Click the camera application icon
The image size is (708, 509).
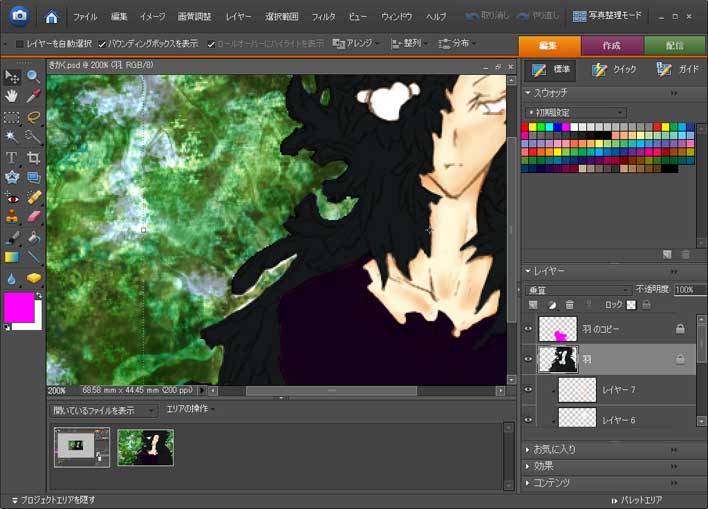pos(19,16)
